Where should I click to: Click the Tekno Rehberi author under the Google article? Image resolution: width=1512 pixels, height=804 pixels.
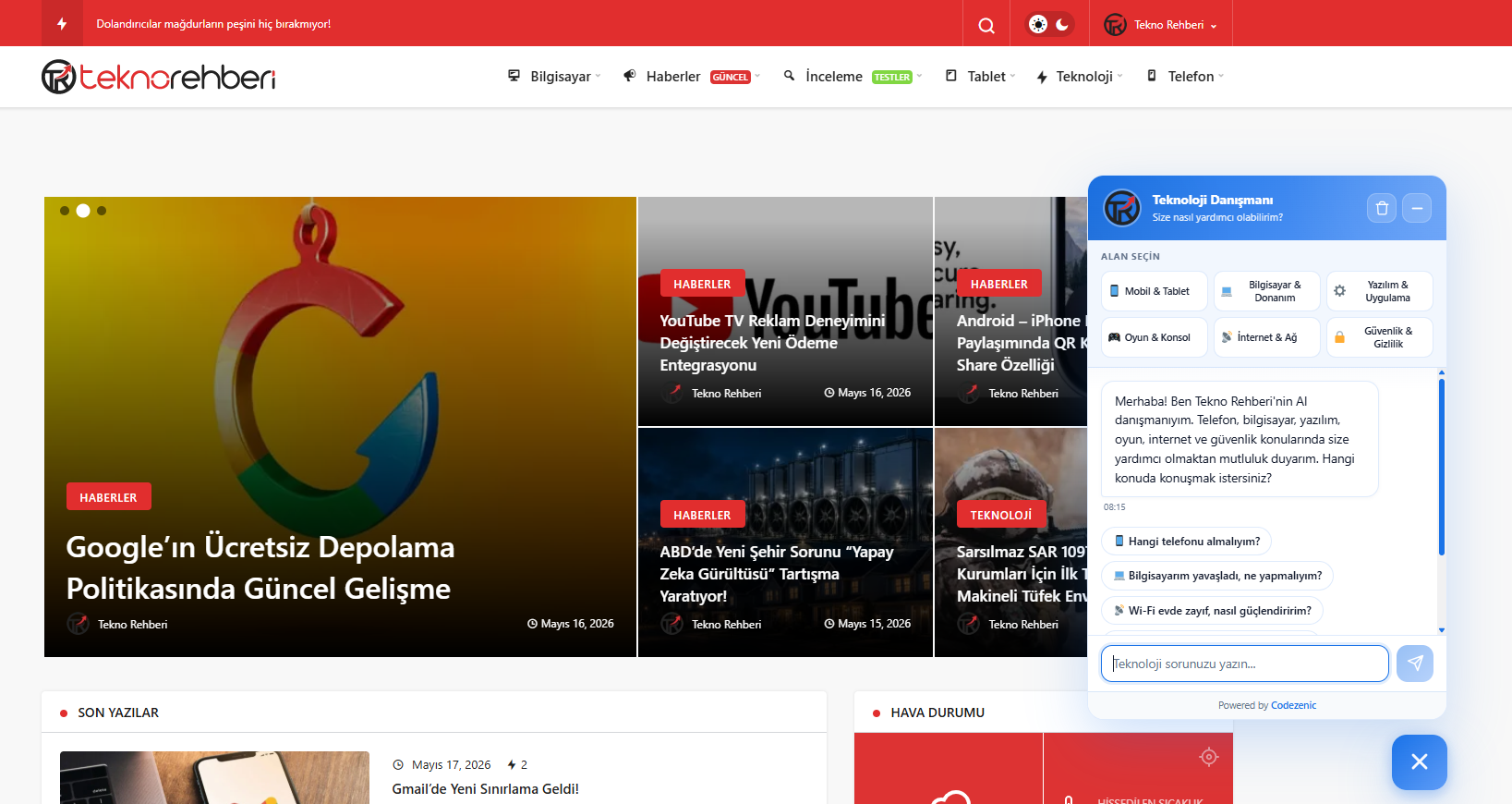coord(133,625)
